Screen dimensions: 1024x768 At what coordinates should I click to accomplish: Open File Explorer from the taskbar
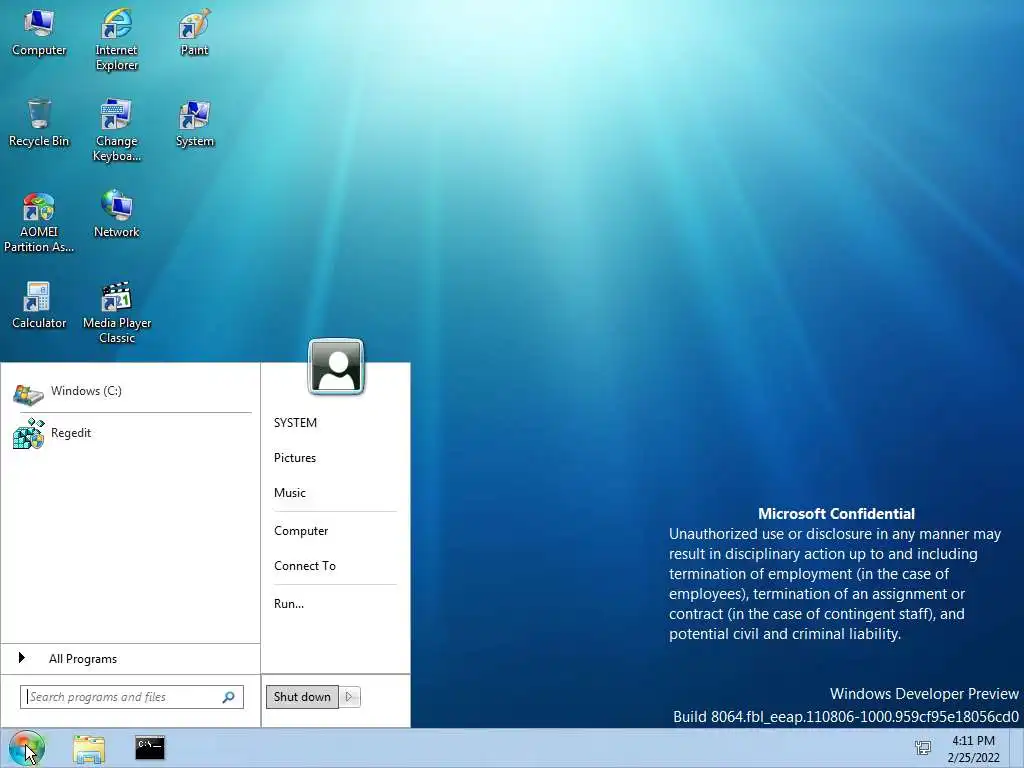[89, 749]
